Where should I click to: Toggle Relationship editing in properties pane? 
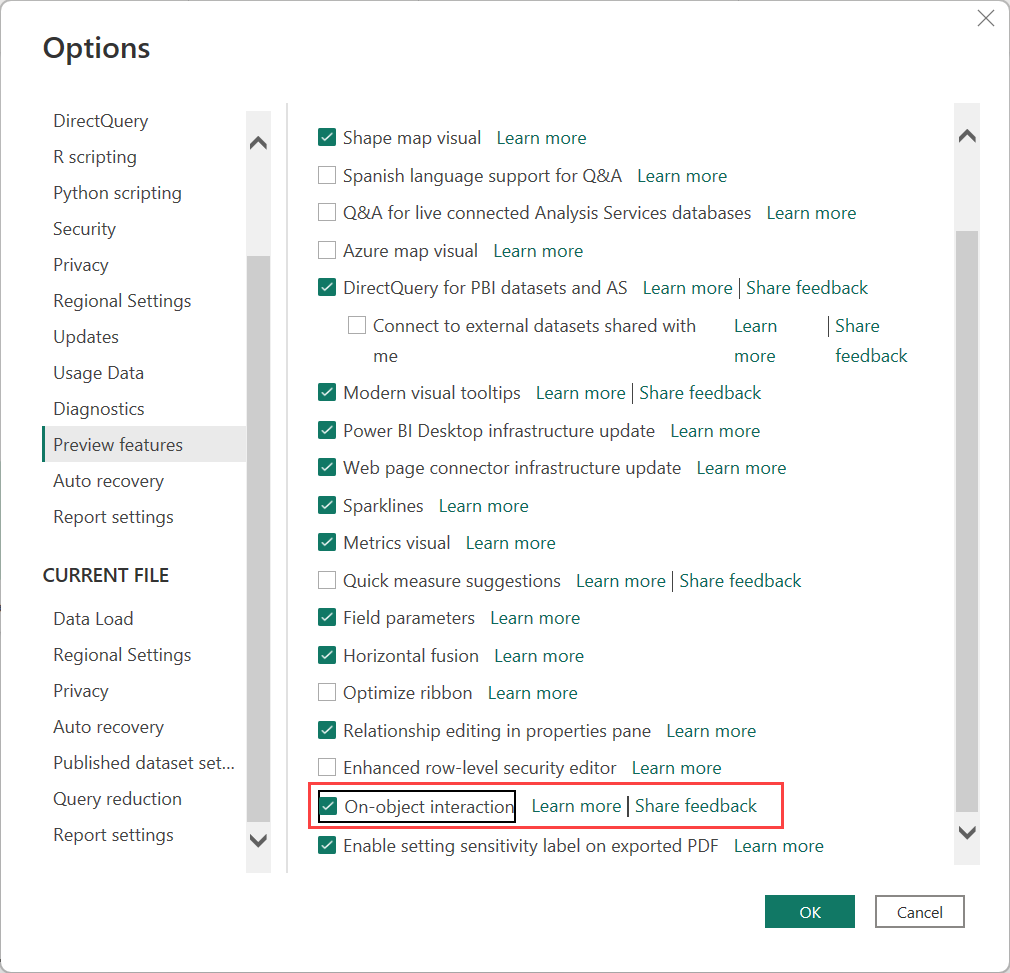pyautogui.click(x=327, y=730)
